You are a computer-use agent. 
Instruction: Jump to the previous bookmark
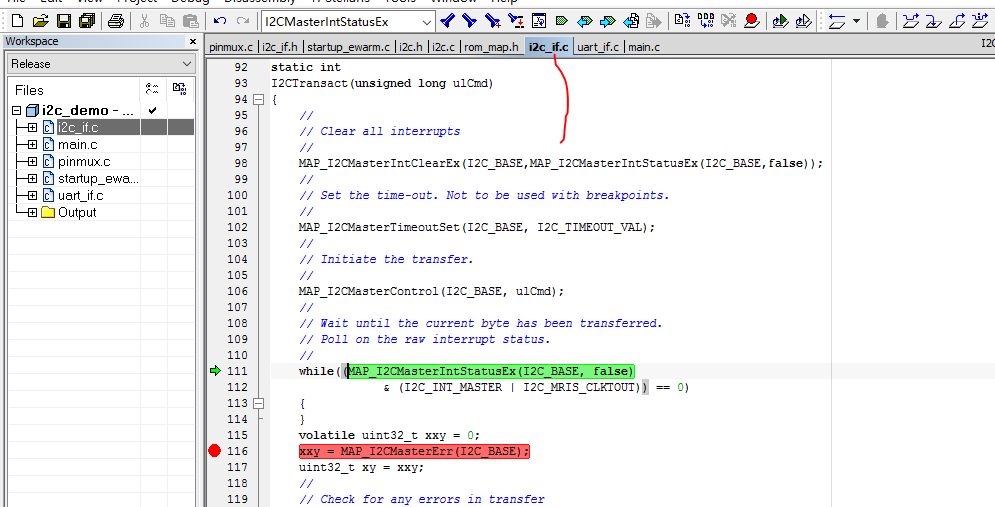(x=584, y=21)
